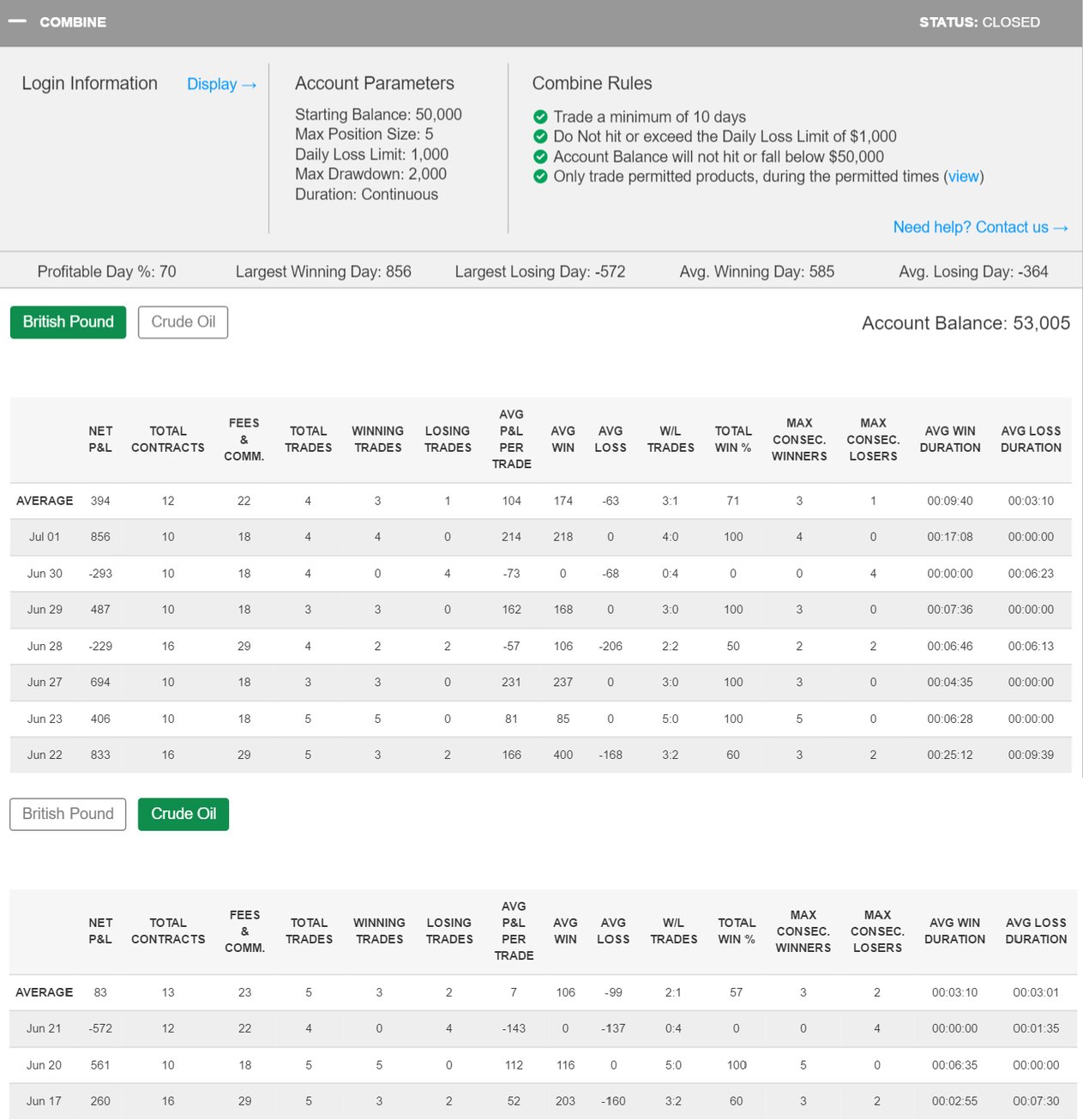Click Need help? Contact us link

(x=979, y=227)
